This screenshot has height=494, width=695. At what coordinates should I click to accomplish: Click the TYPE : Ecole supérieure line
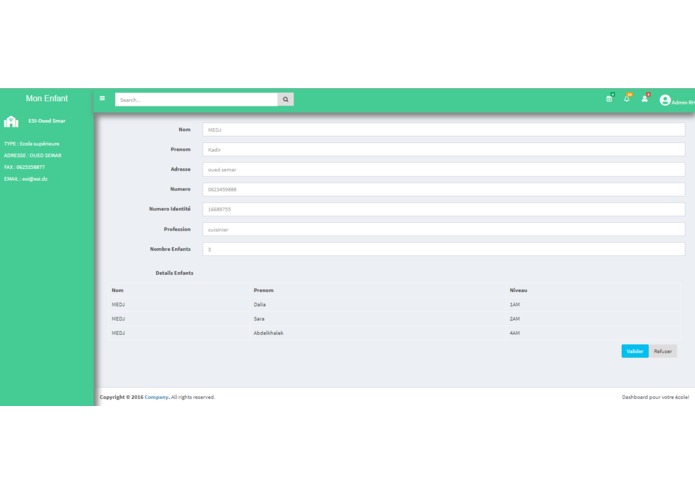click(31, 144)
